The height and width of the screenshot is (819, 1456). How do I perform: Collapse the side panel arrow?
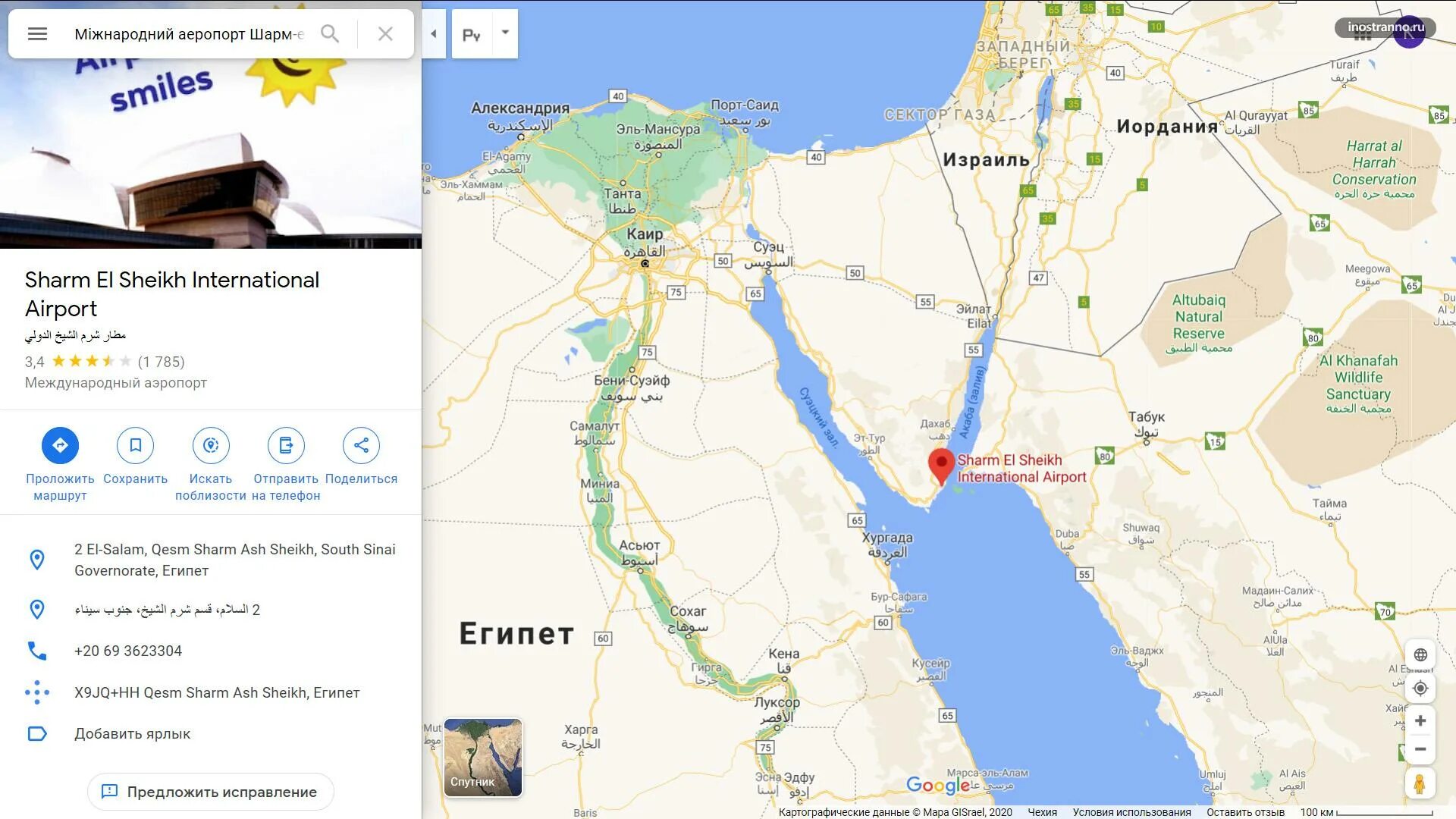coord(433,33)
